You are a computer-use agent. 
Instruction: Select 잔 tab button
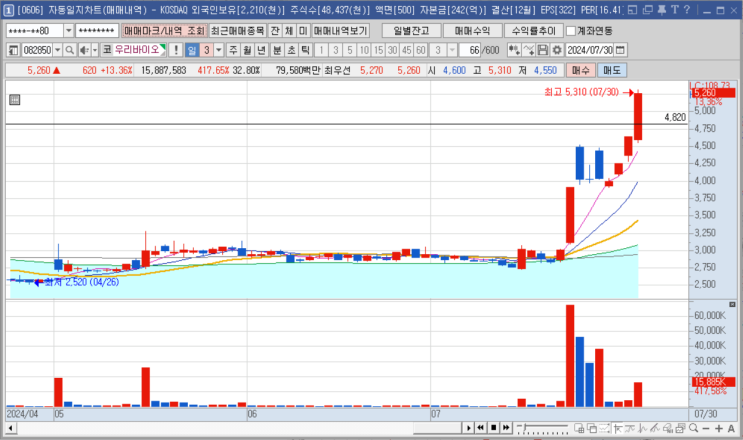coord(275,31)
